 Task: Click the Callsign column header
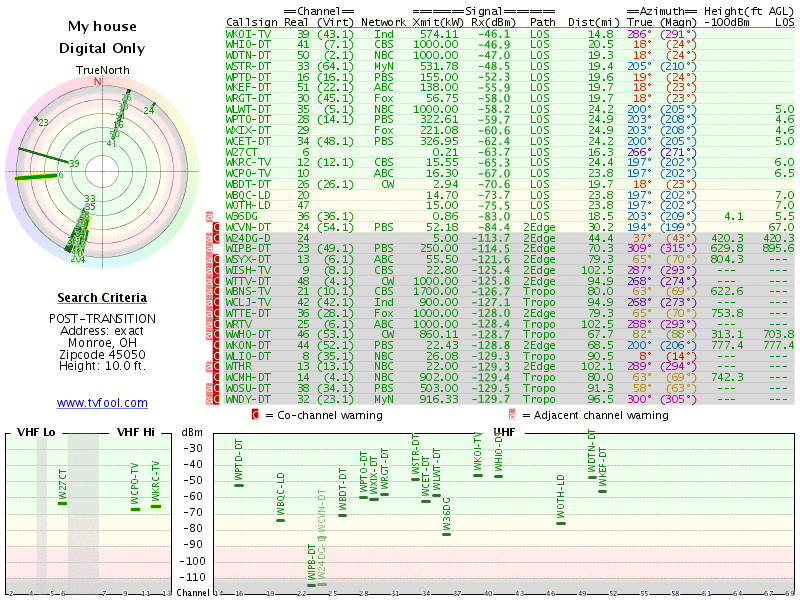(252, 22)
